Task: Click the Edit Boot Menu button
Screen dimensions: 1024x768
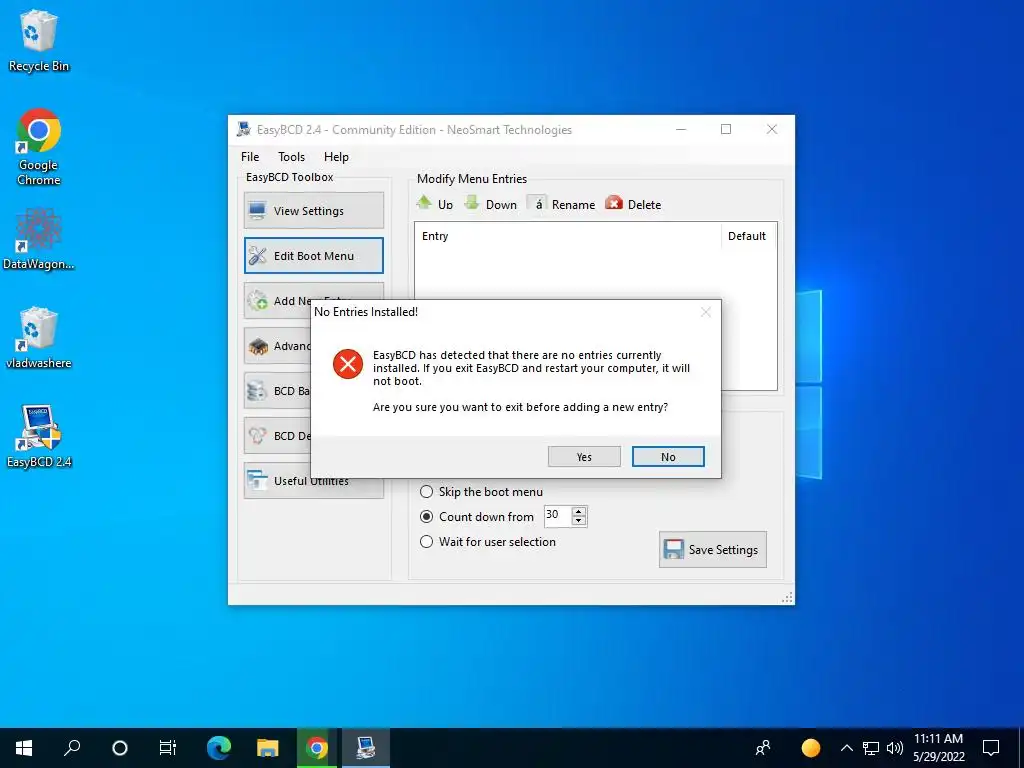Action: (313, 255)
